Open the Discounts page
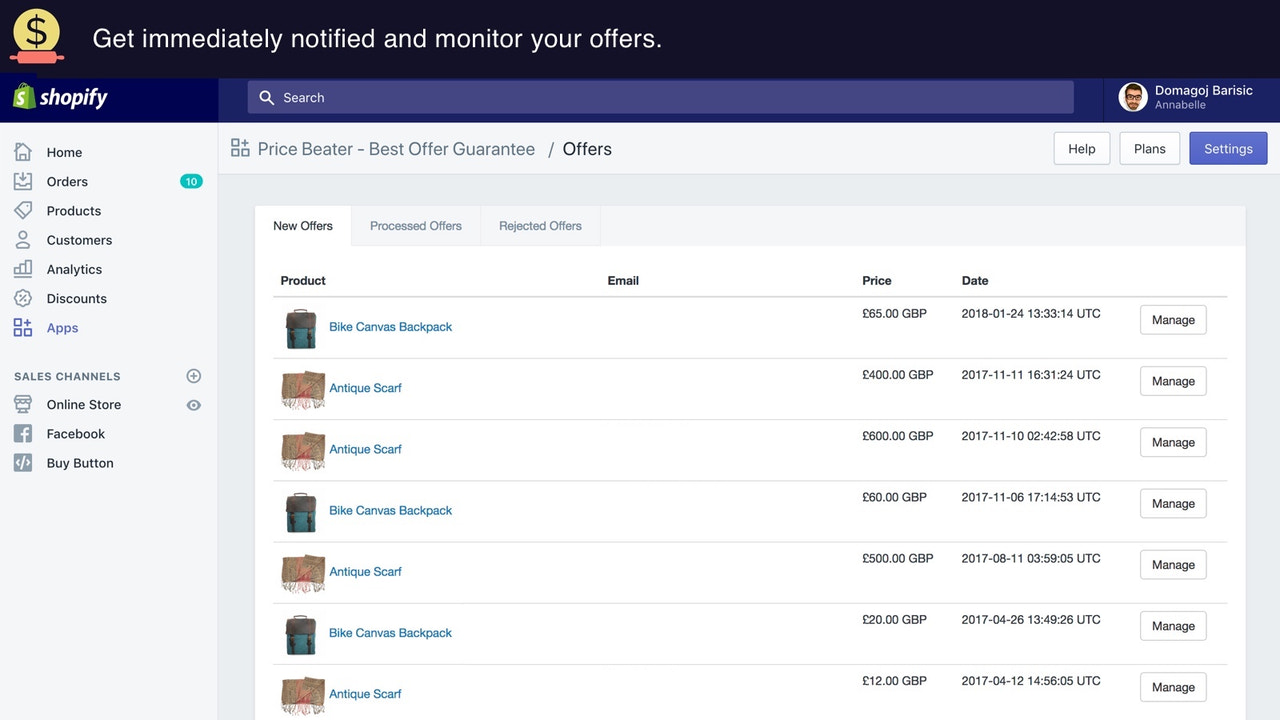Image resolution: width=1280 pixels, height=720 pixels. tap(76, 298)
